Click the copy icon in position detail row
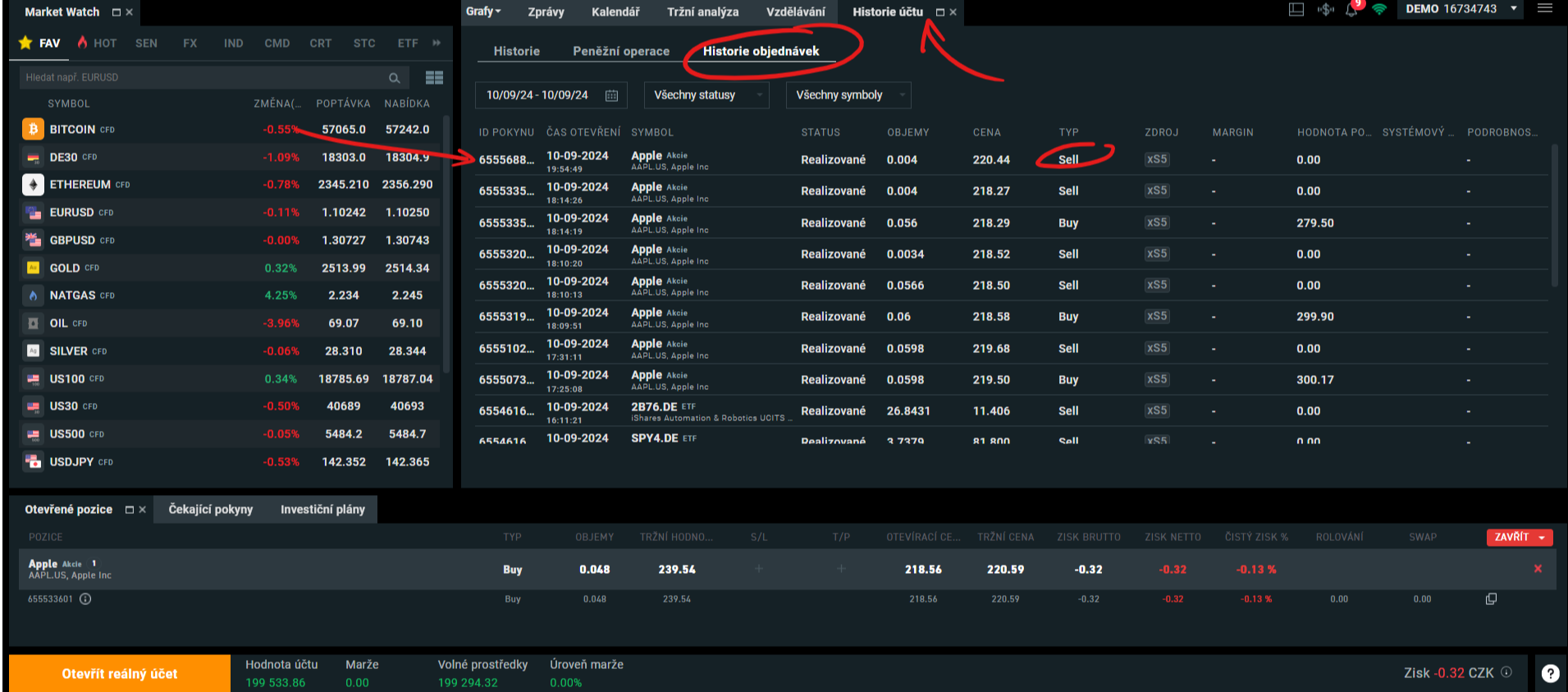The width and height of the screenshot is (1568, 692). pyautogui.click(x=1491, y=599)
